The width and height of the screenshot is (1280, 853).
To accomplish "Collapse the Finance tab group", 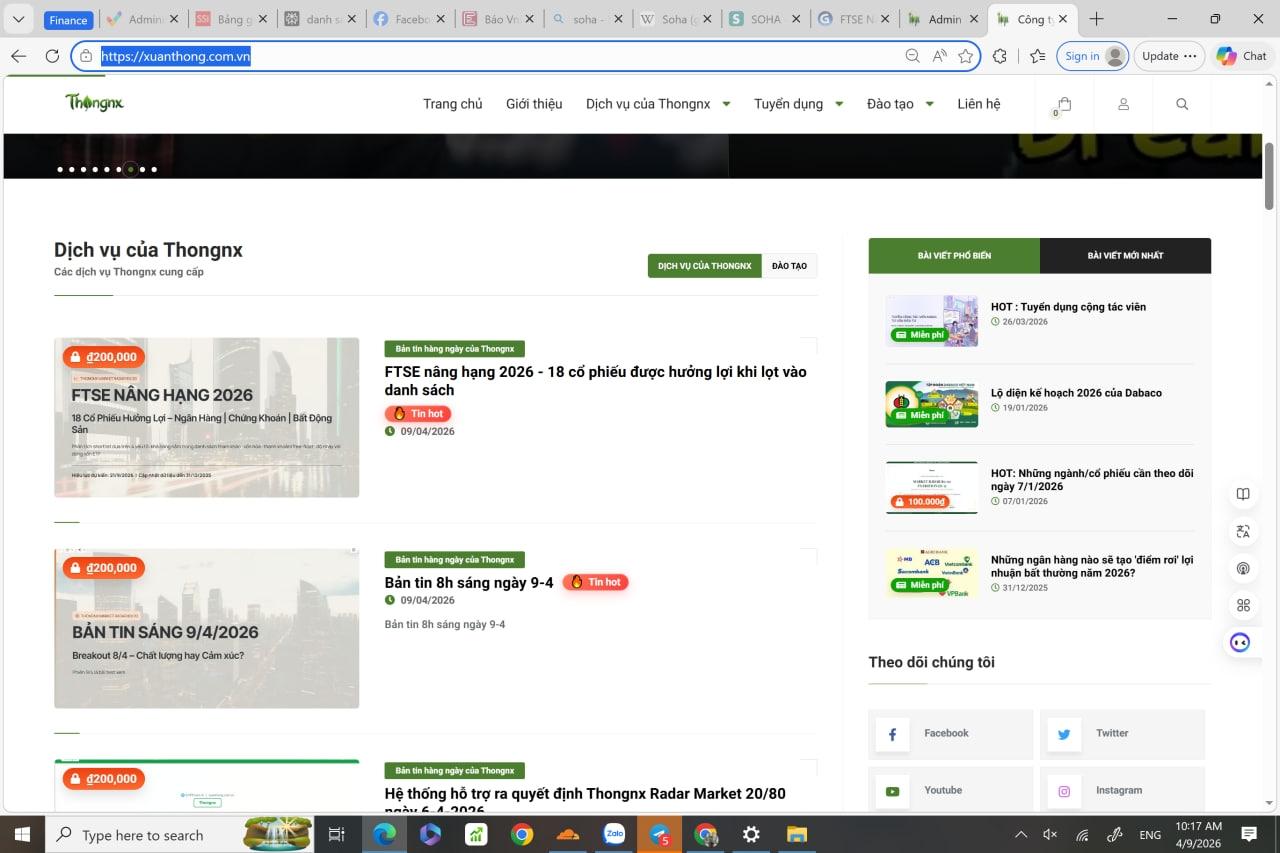I will [x=68, y=20].
